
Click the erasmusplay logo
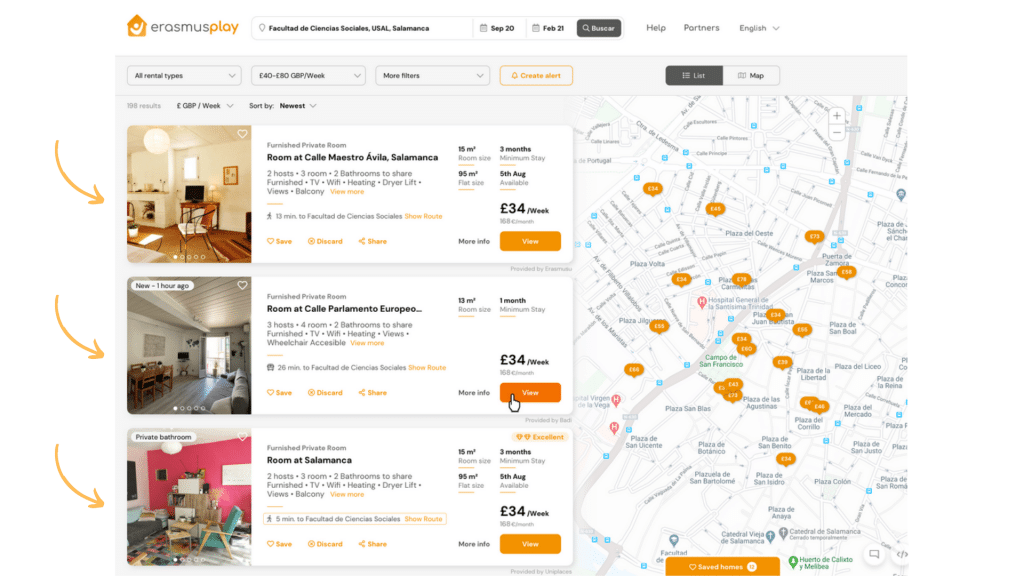183,27
